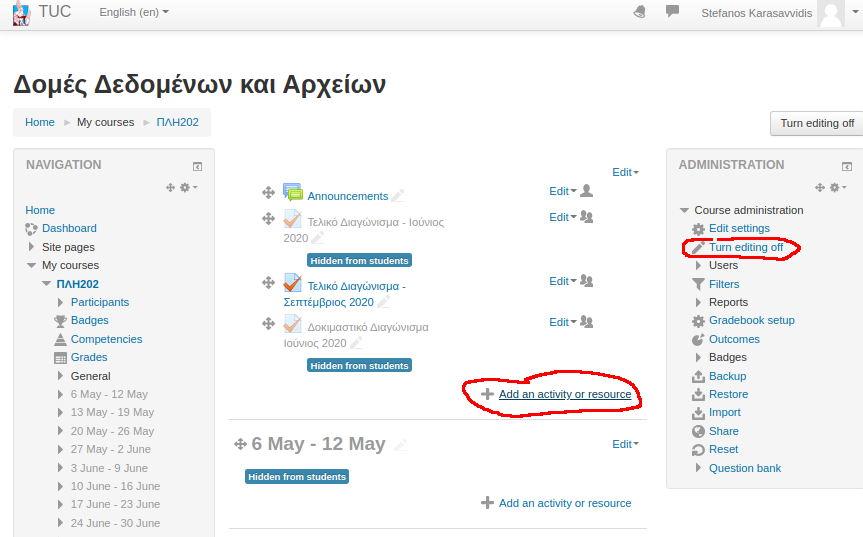Click the move handle beside Announcements
Screen dimensions: 863x537
click(x=268, y=193)
